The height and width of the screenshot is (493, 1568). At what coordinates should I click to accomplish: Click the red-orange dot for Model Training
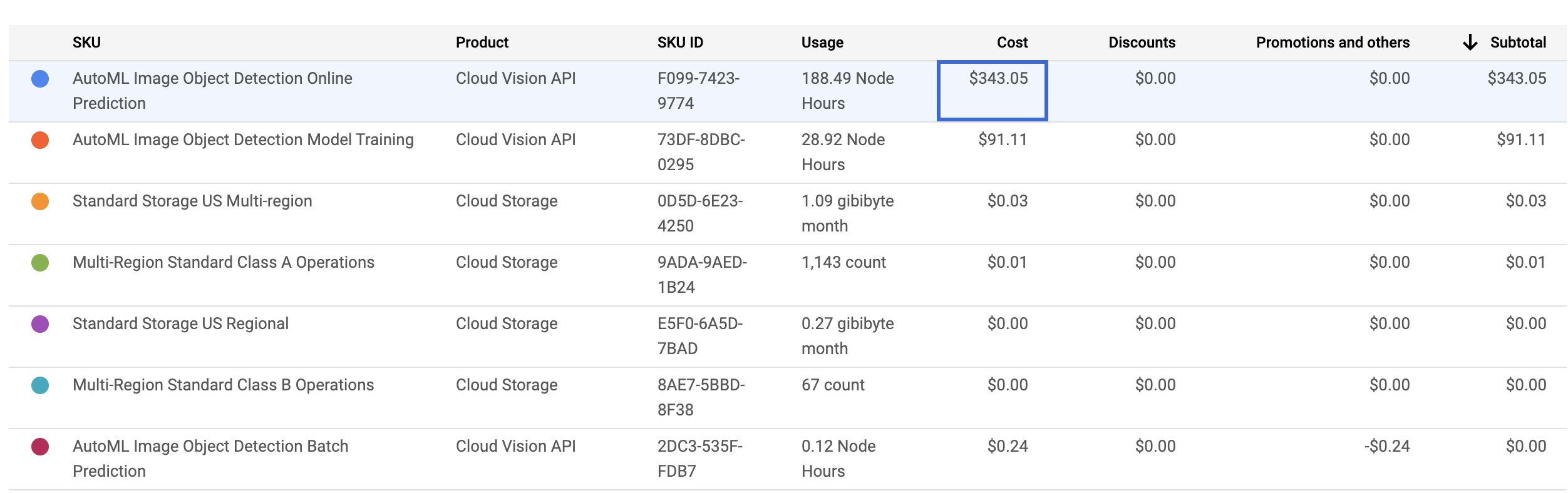click(x=40, y=140)
